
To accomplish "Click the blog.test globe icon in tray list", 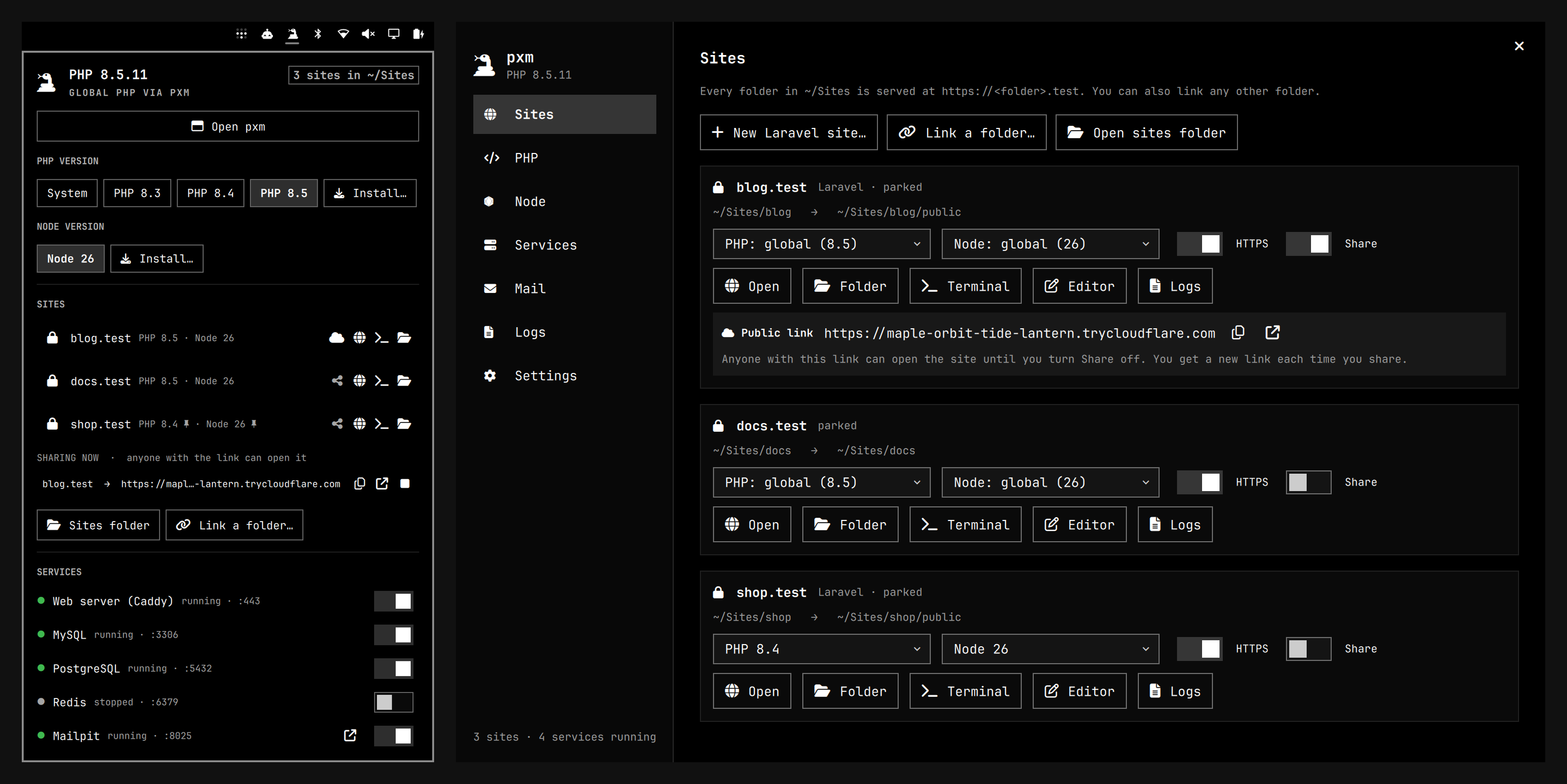I will point(359,338).
